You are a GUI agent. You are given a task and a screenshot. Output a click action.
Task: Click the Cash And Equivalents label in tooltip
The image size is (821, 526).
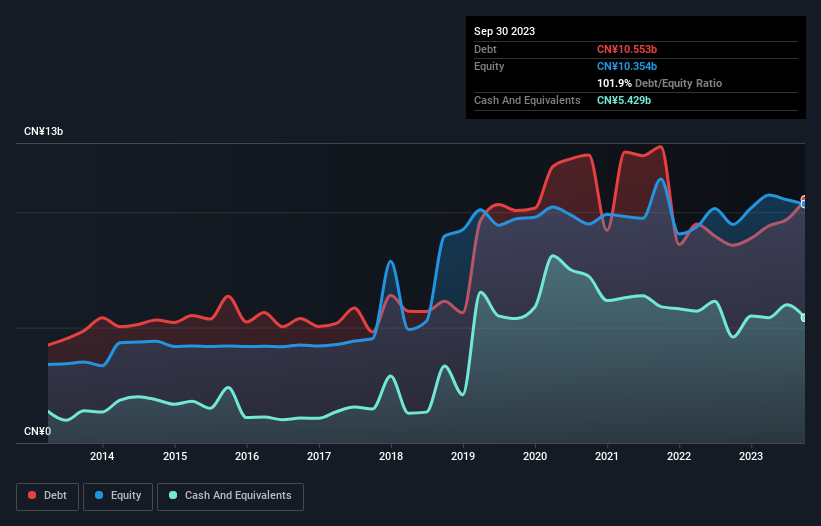[527, 100]
